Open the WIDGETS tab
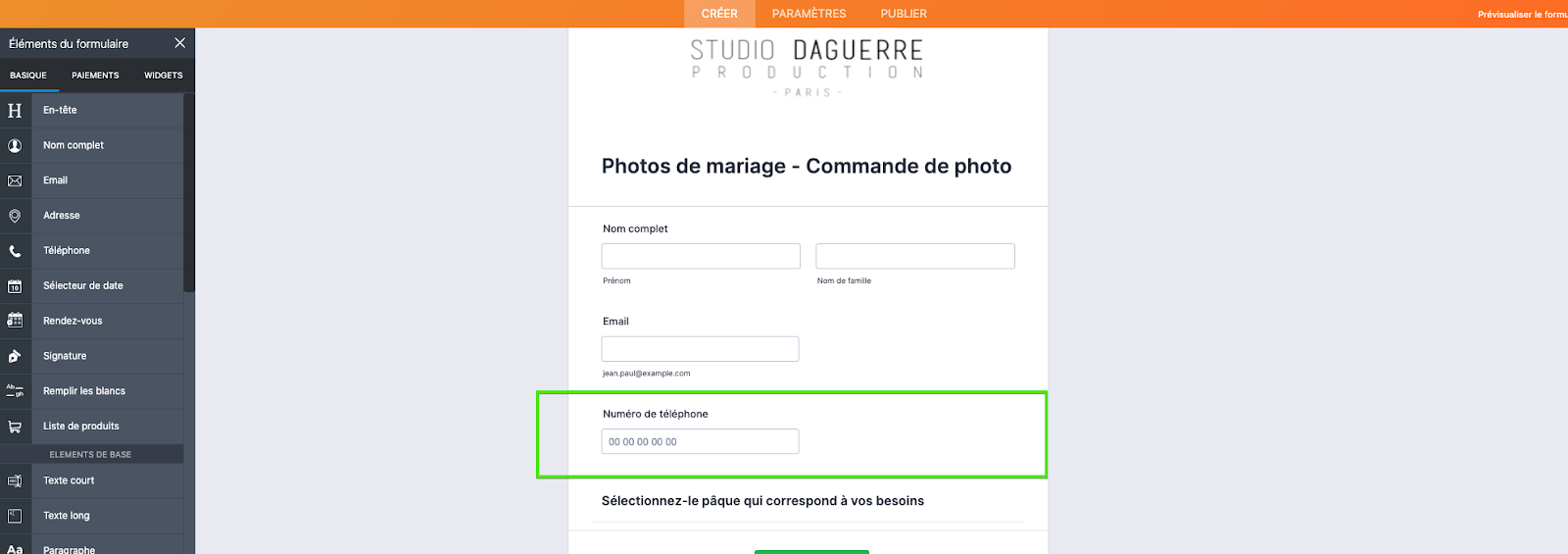The image size is (1568, 554). click(163, 76)
